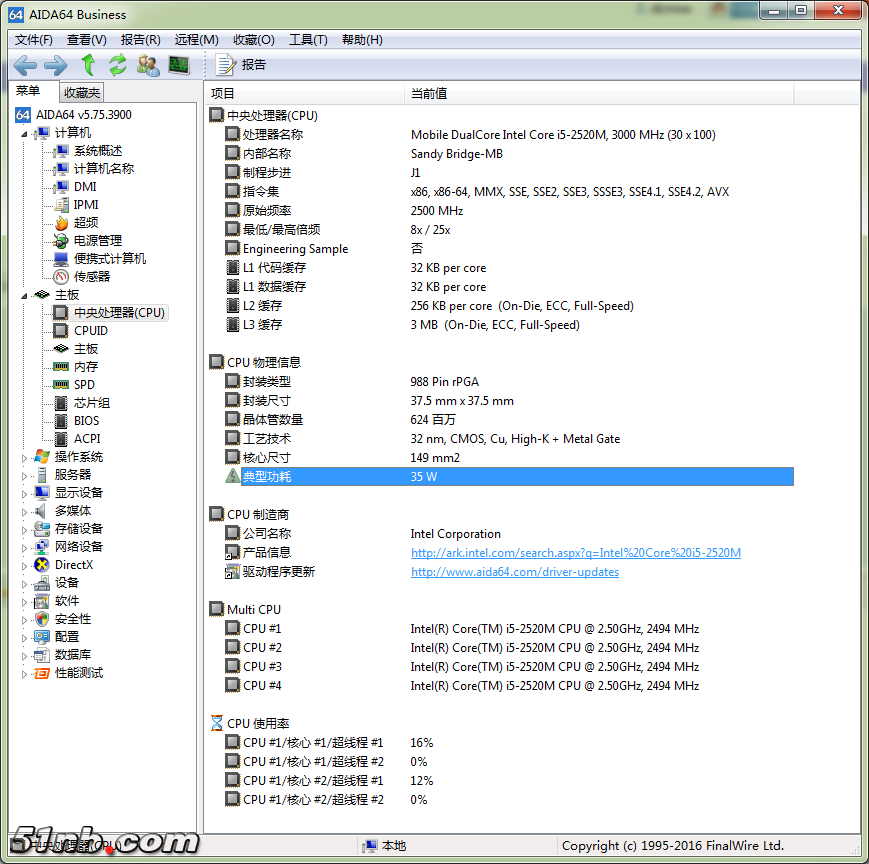Collapse the 计算机 tree node
Screen dimensions: 869x864
pos(25,133)
